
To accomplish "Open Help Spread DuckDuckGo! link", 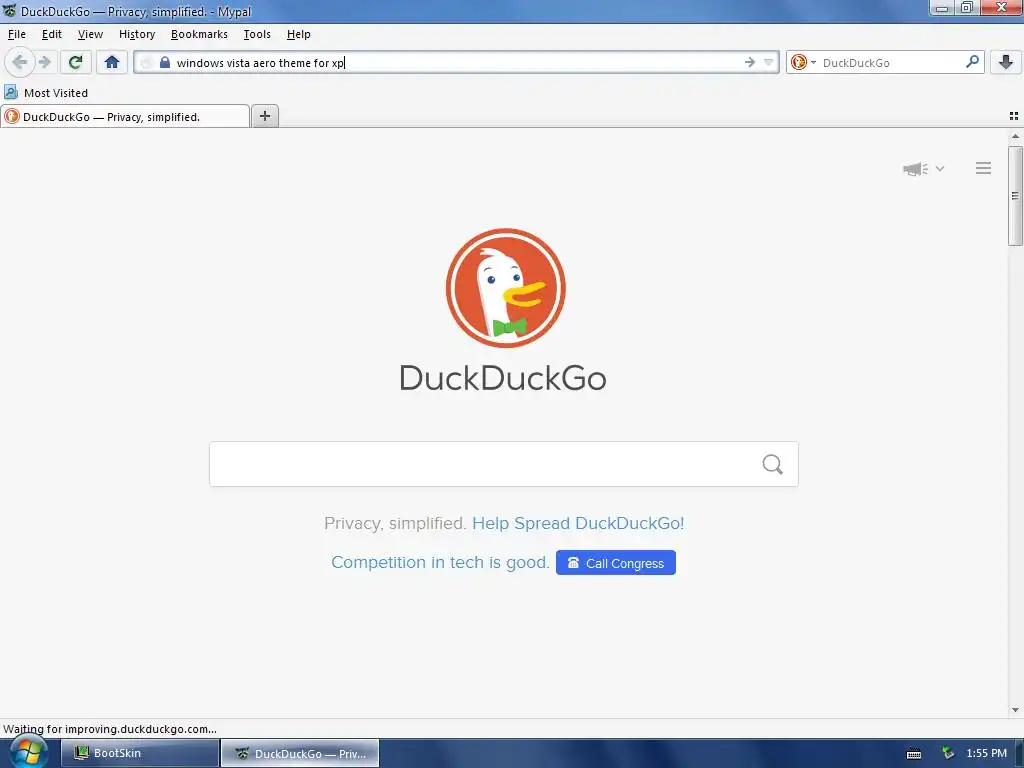I will point(578,523).
